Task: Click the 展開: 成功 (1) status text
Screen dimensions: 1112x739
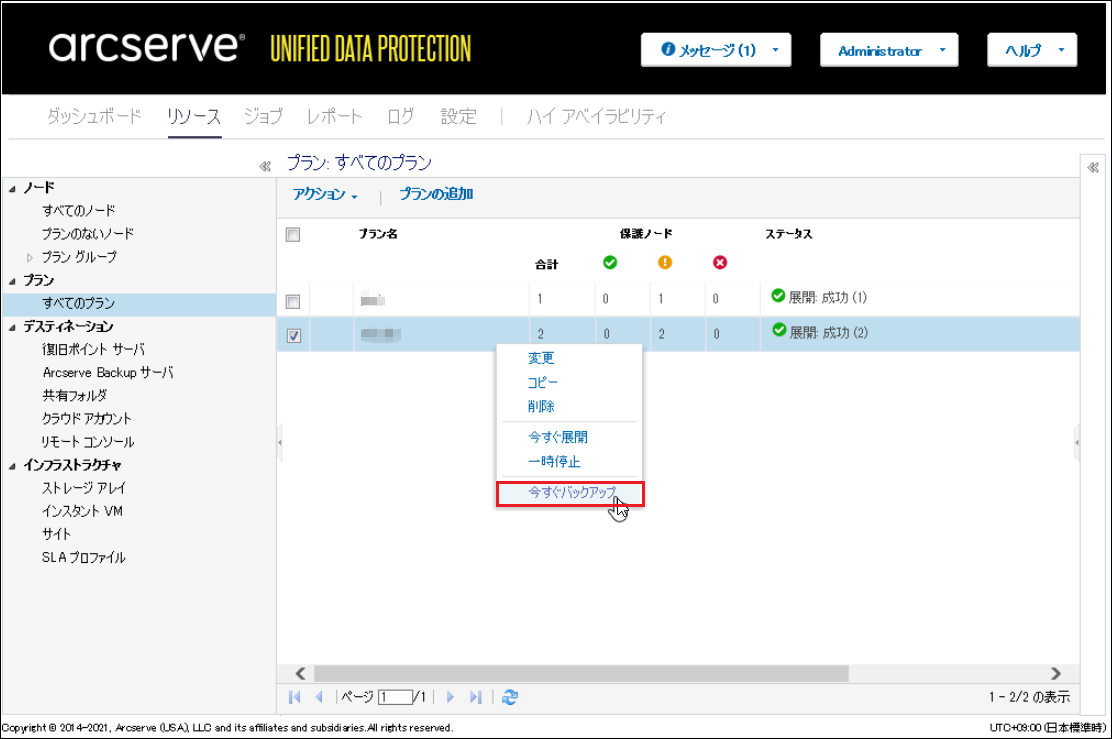Action: click(828, 298)
